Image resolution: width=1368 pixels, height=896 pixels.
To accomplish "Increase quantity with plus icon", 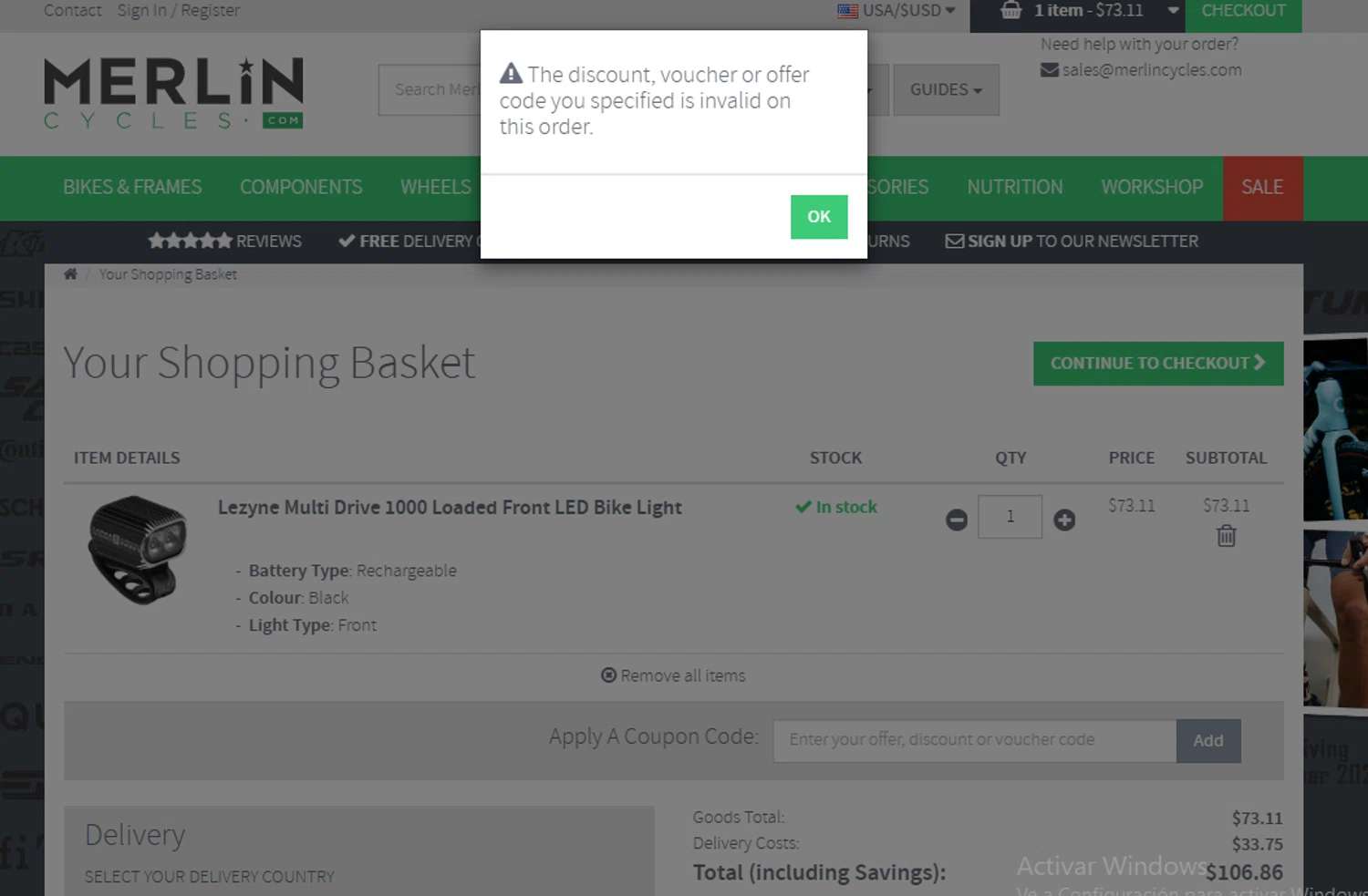I will tap(1064, 520).
